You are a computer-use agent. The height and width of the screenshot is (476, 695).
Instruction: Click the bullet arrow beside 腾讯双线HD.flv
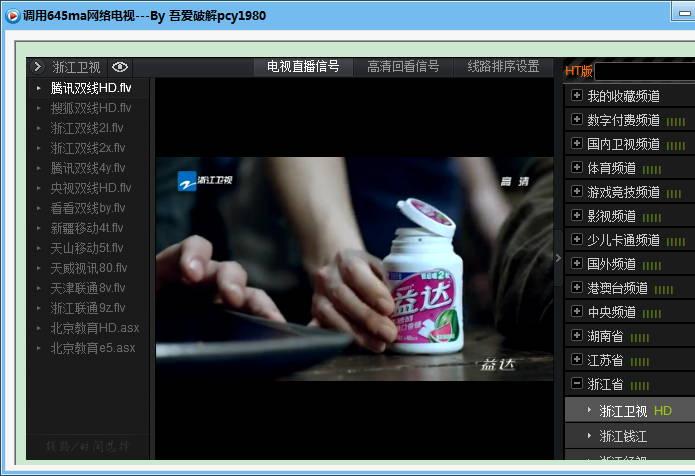pyautogui.click(x=39, y=88)
